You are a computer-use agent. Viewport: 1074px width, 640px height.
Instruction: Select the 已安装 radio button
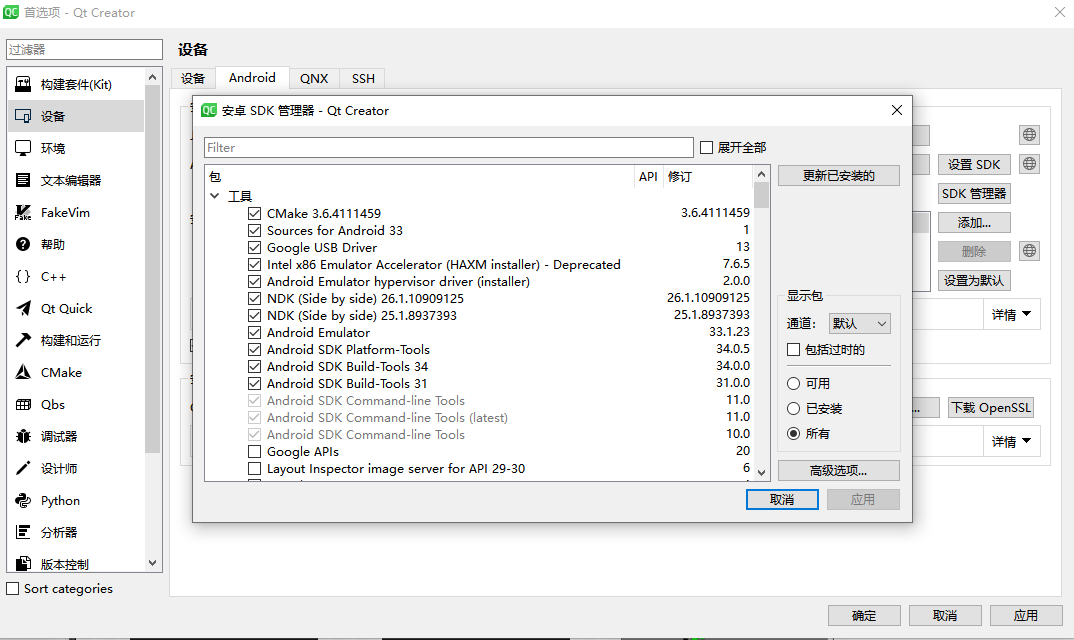(x=793, y=408)
